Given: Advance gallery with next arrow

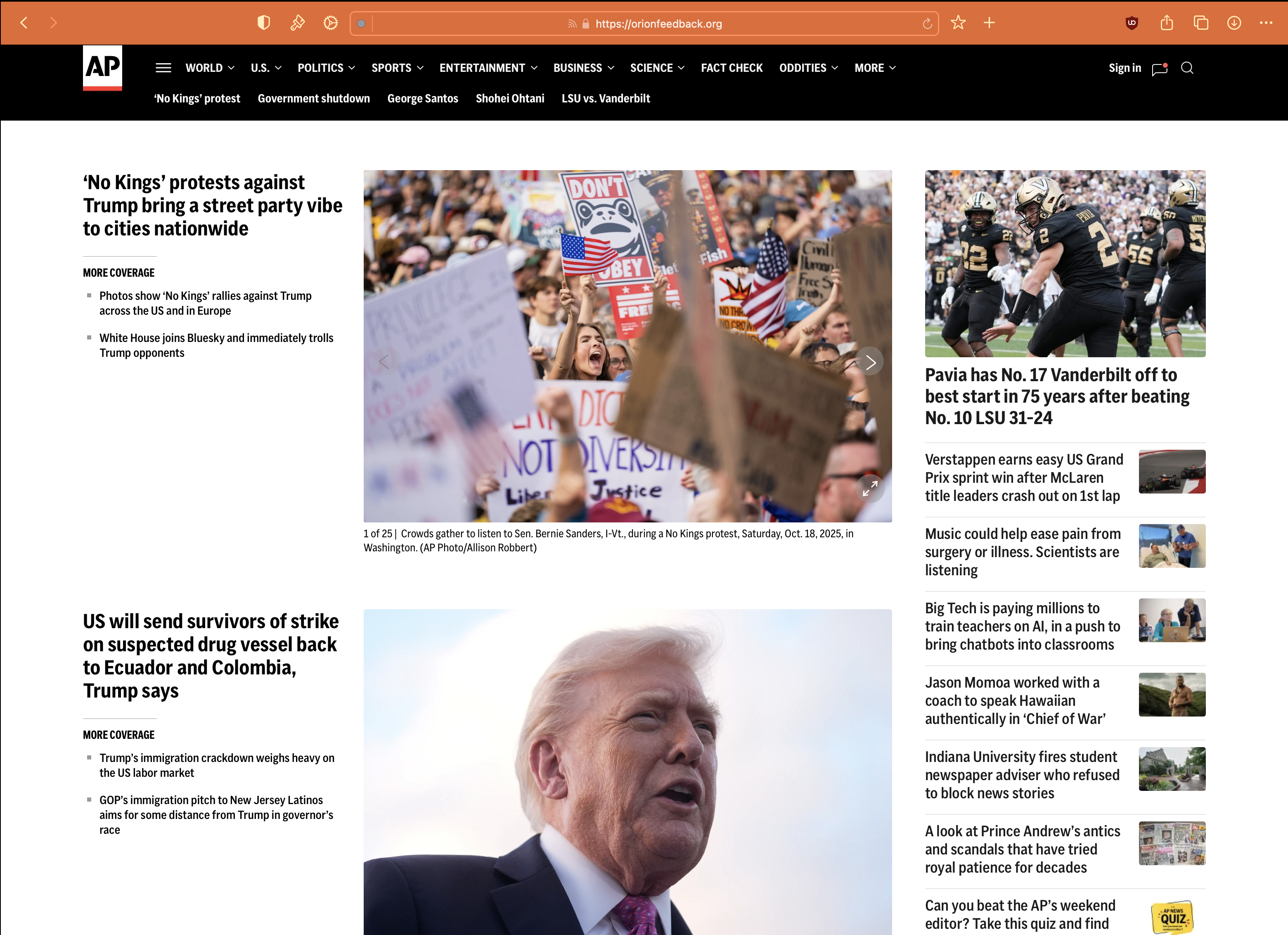Looking at the screenshot, I should pyautogui.click(x=870, y=362).
